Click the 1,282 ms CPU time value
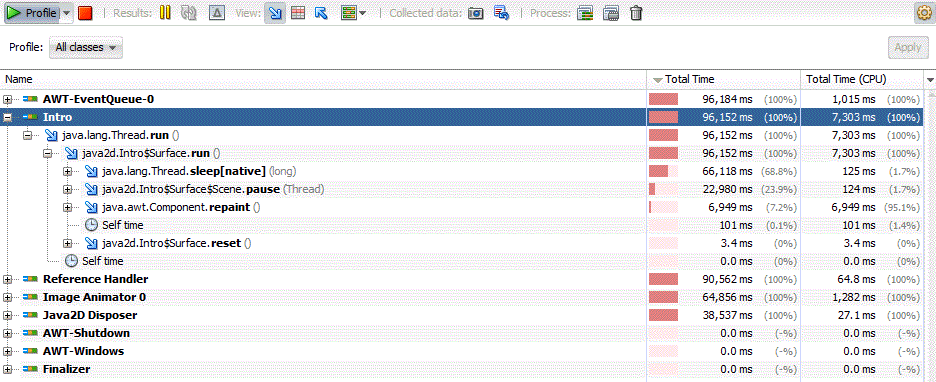 [854, 297]
